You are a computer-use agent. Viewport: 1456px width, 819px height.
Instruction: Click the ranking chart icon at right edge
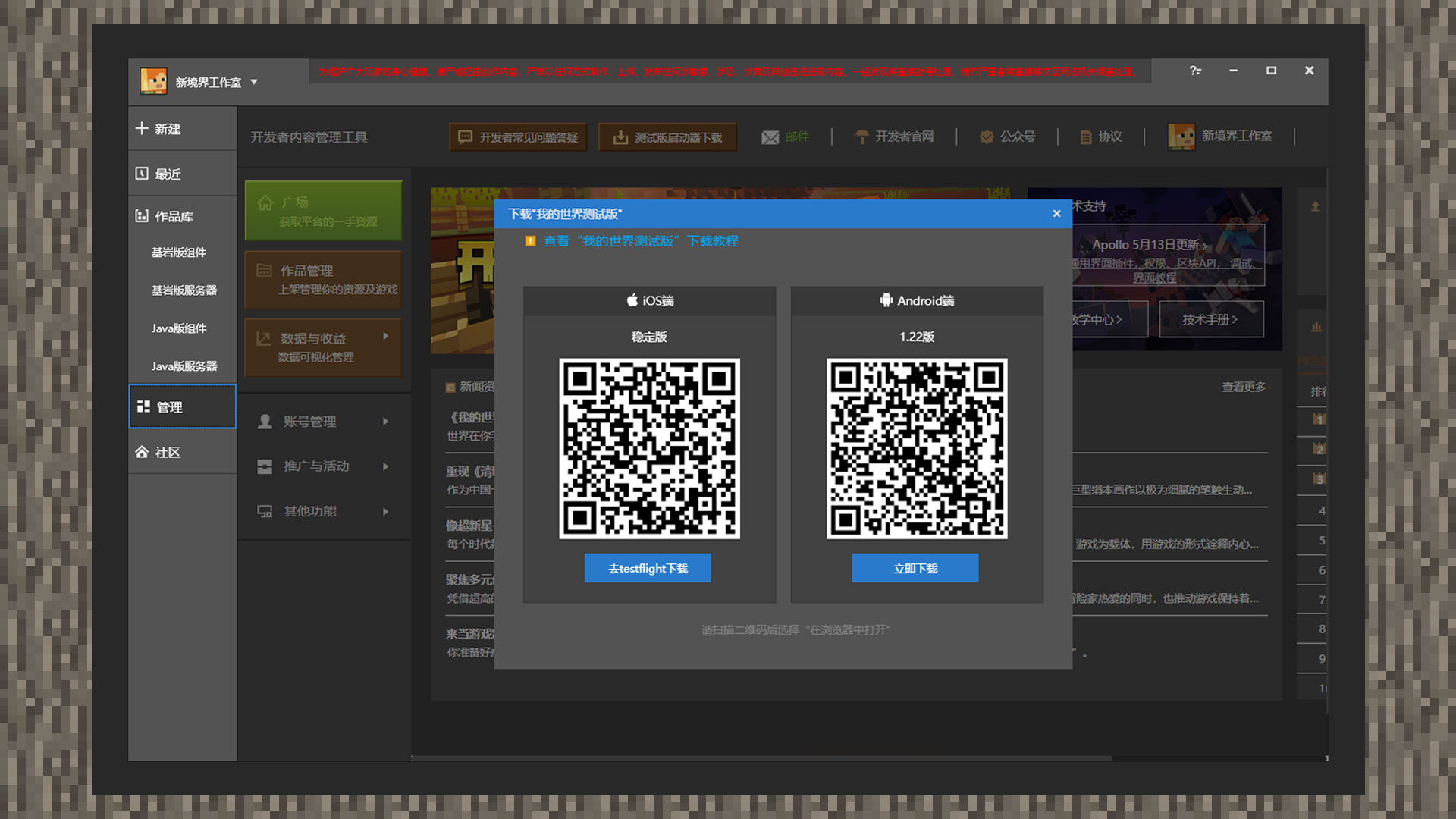[1316, 327]
